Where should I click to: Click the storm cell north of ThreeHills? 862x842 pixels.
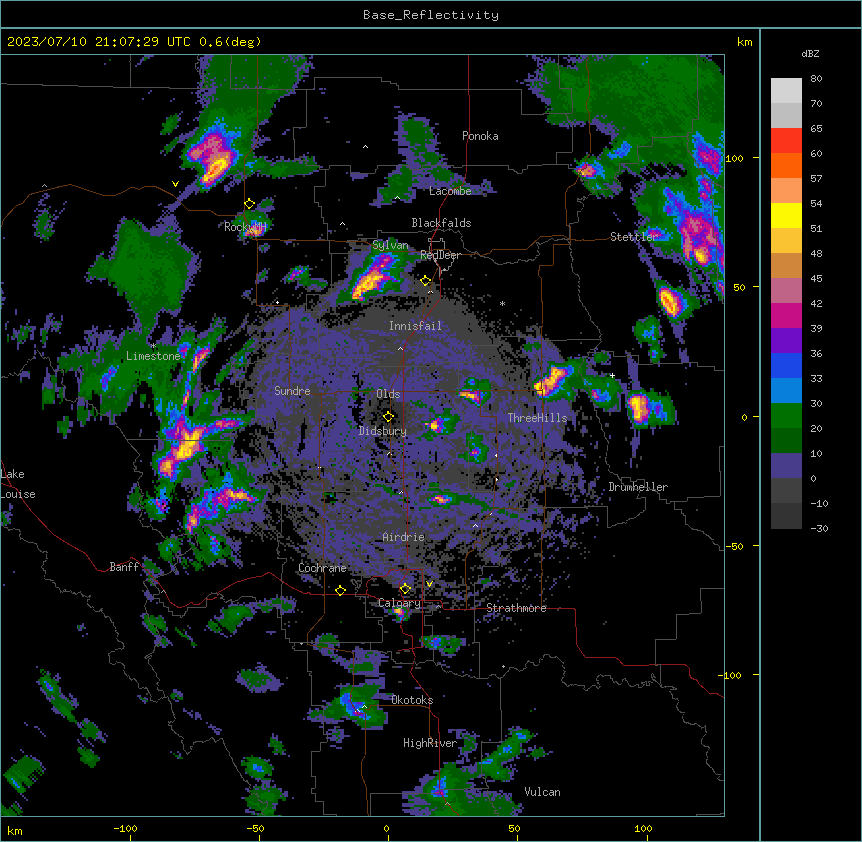point(551,380)
